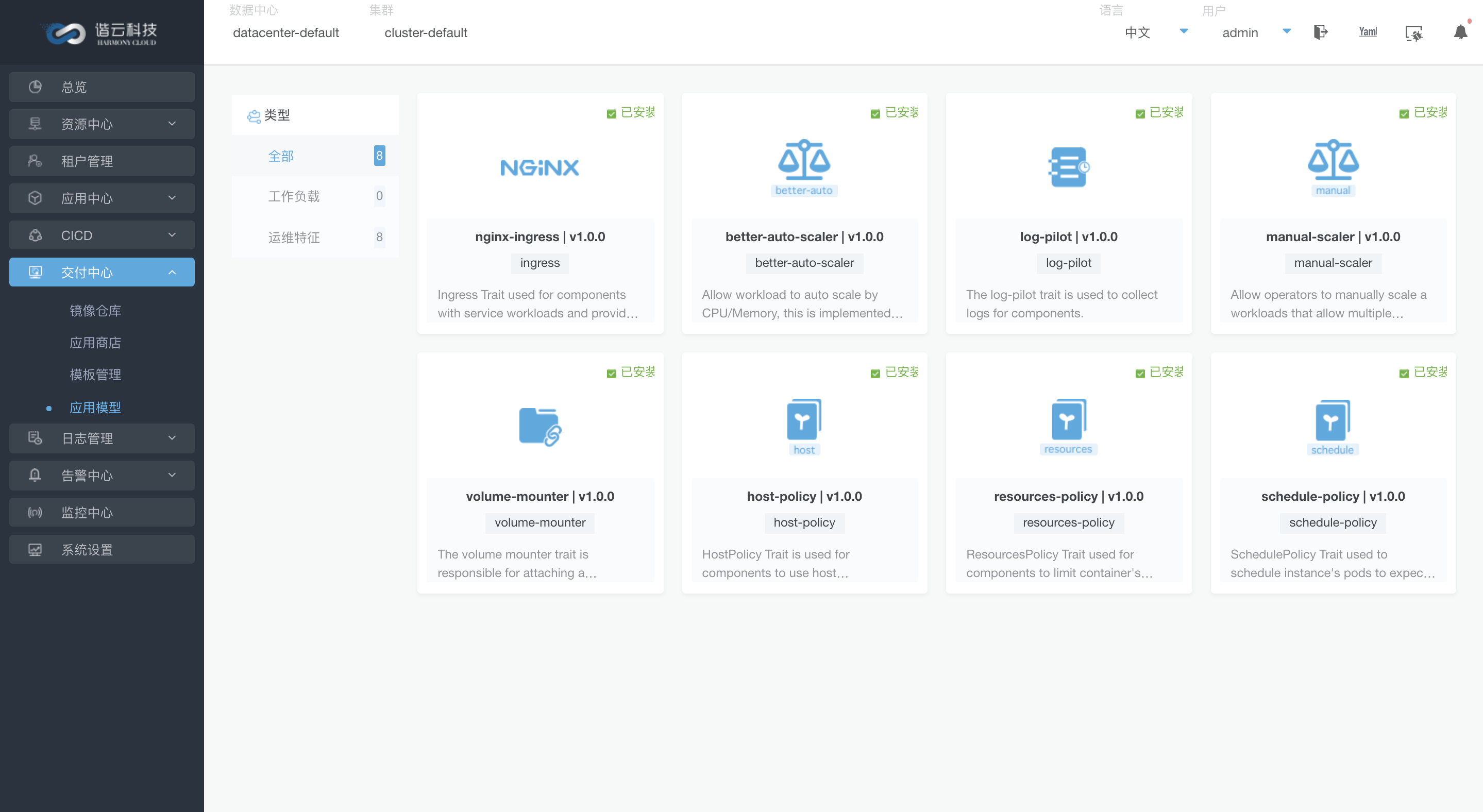
Task: Click the blue count badge next to 全部
Action: point(379,156)
